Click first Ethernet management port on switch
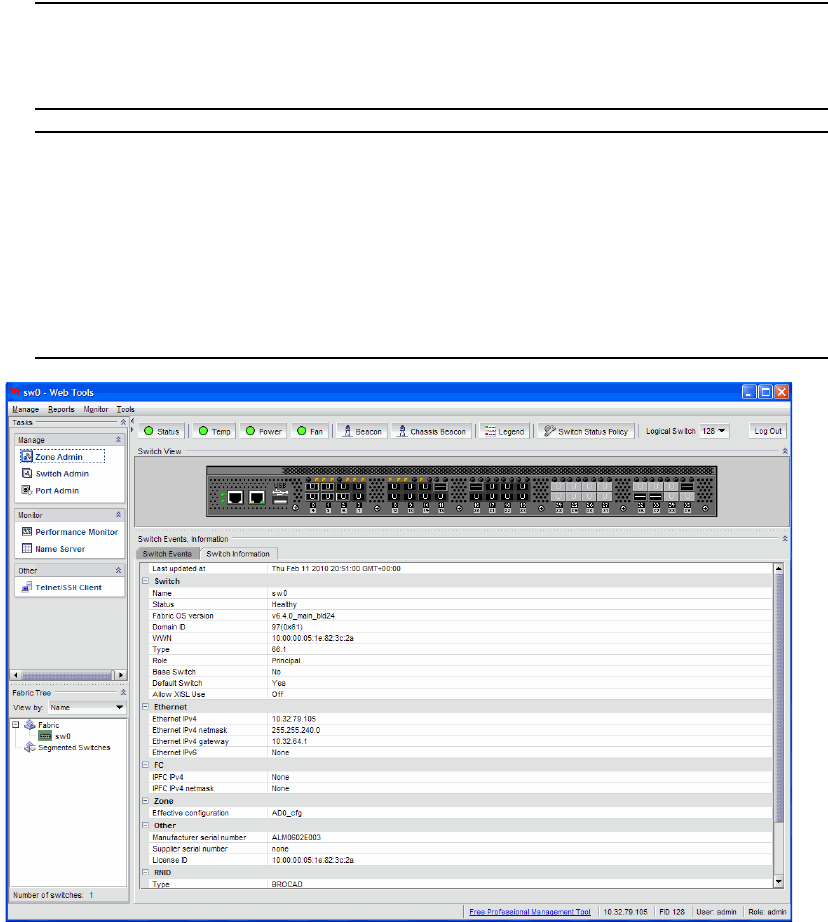This screenshot has height=922, width=828. point(235,497)
